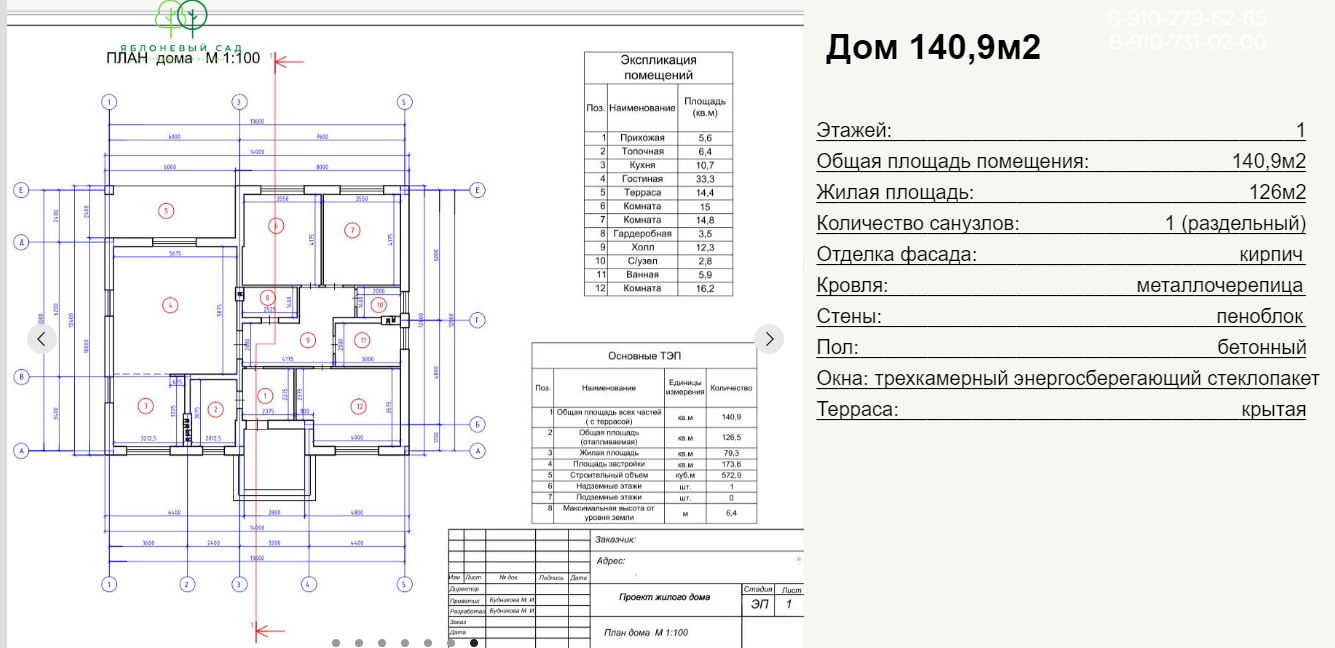The width and height of the screenshot is (1335, 648).
Task: Call phone number 8-910-731-02-00
Action: click(1187, 42)
